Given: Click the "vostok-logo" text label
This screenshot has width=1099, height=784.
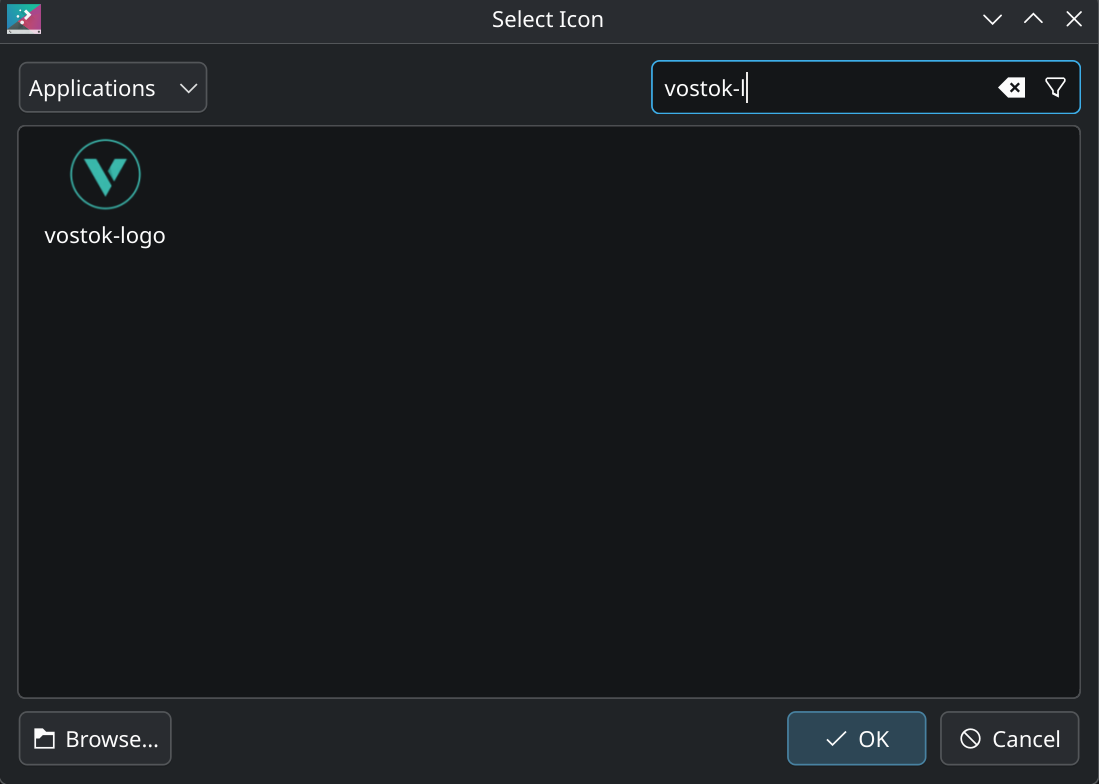Looking at the screenshot, I should tap(105, 236).
